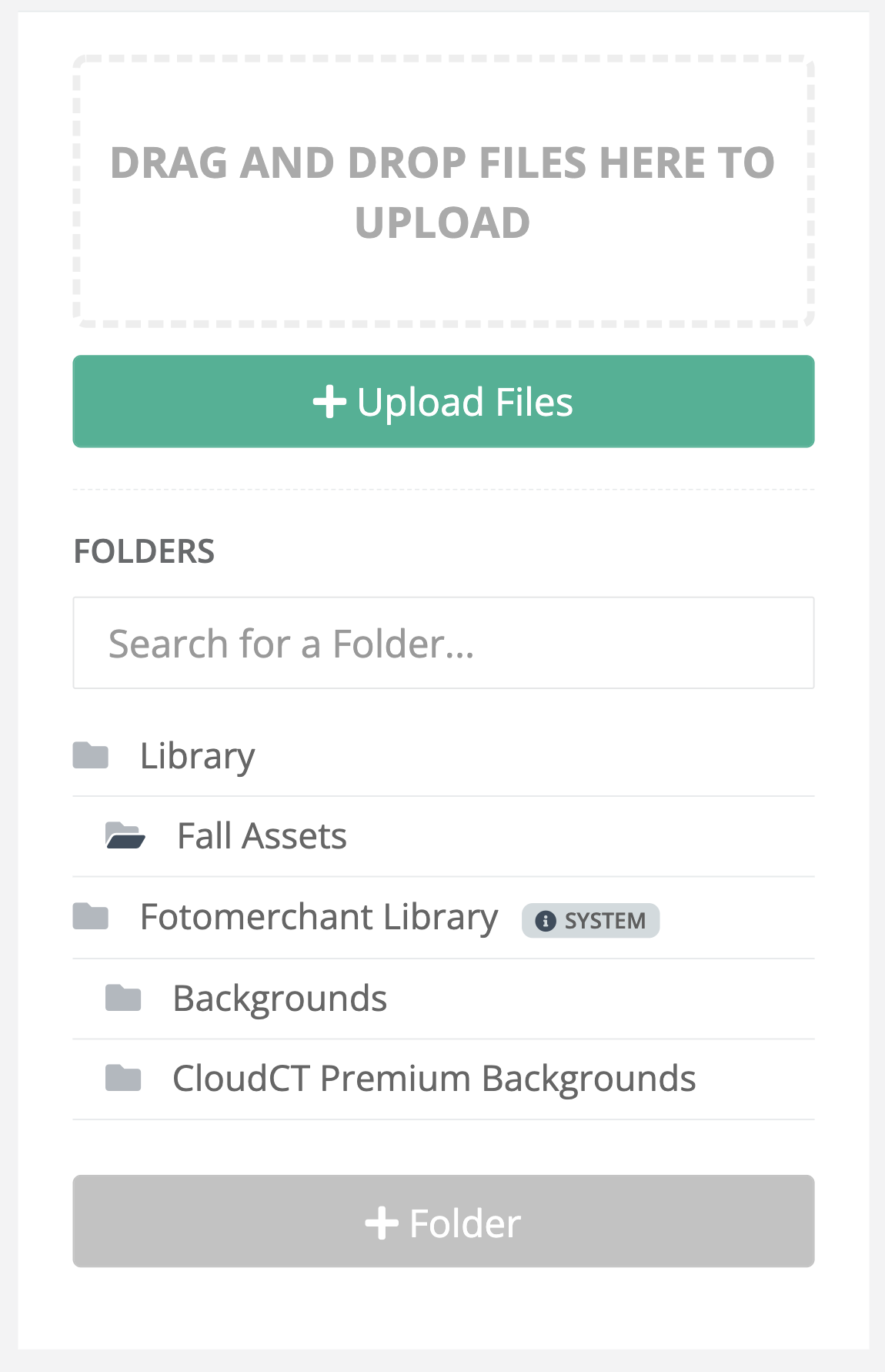Click the info icon in SYSTEM badge
The height and width of the screenshot is (1372, 885).
pos(546,921)
